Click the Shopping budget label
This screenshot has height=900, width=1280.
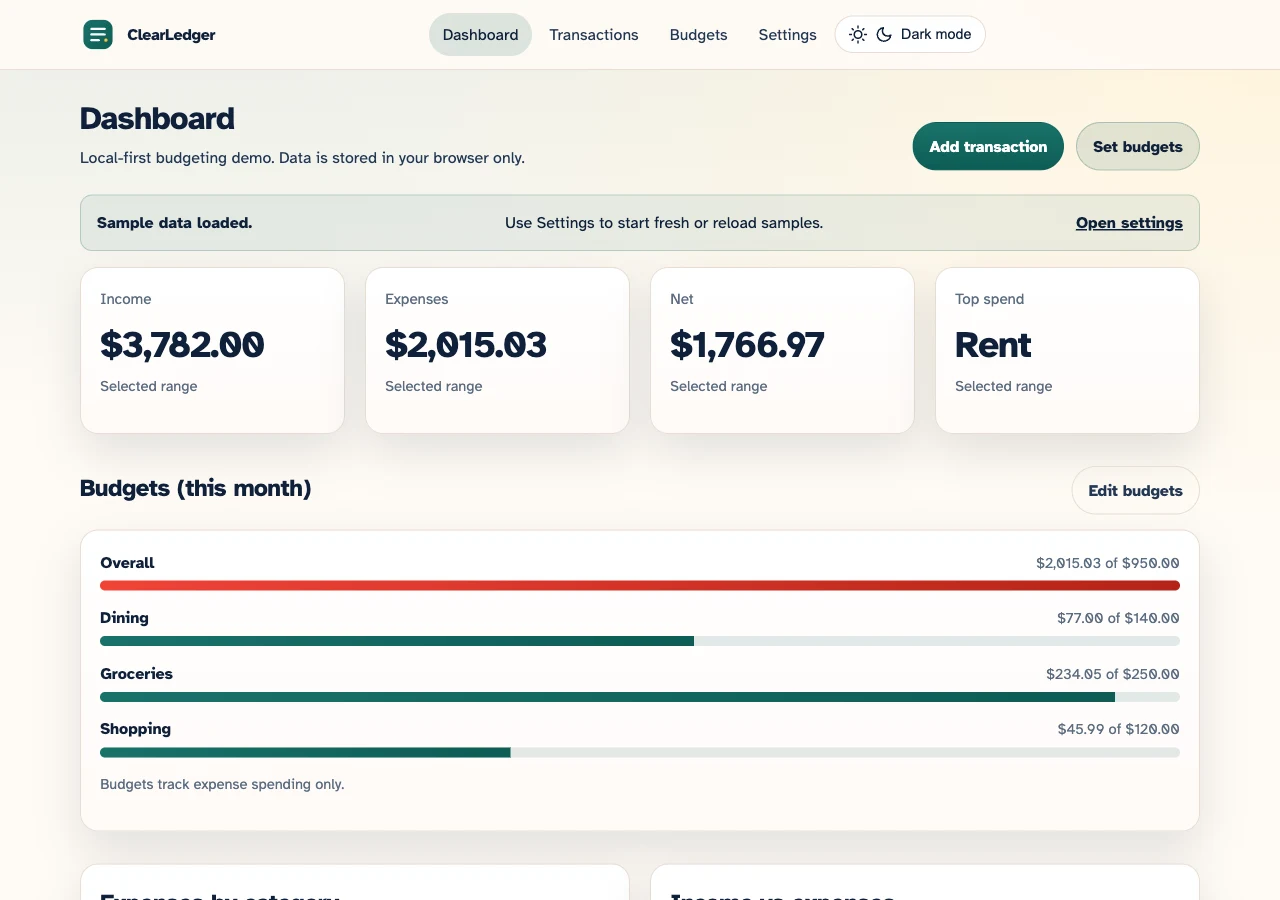pyautogui.click(x=135, y=729)
